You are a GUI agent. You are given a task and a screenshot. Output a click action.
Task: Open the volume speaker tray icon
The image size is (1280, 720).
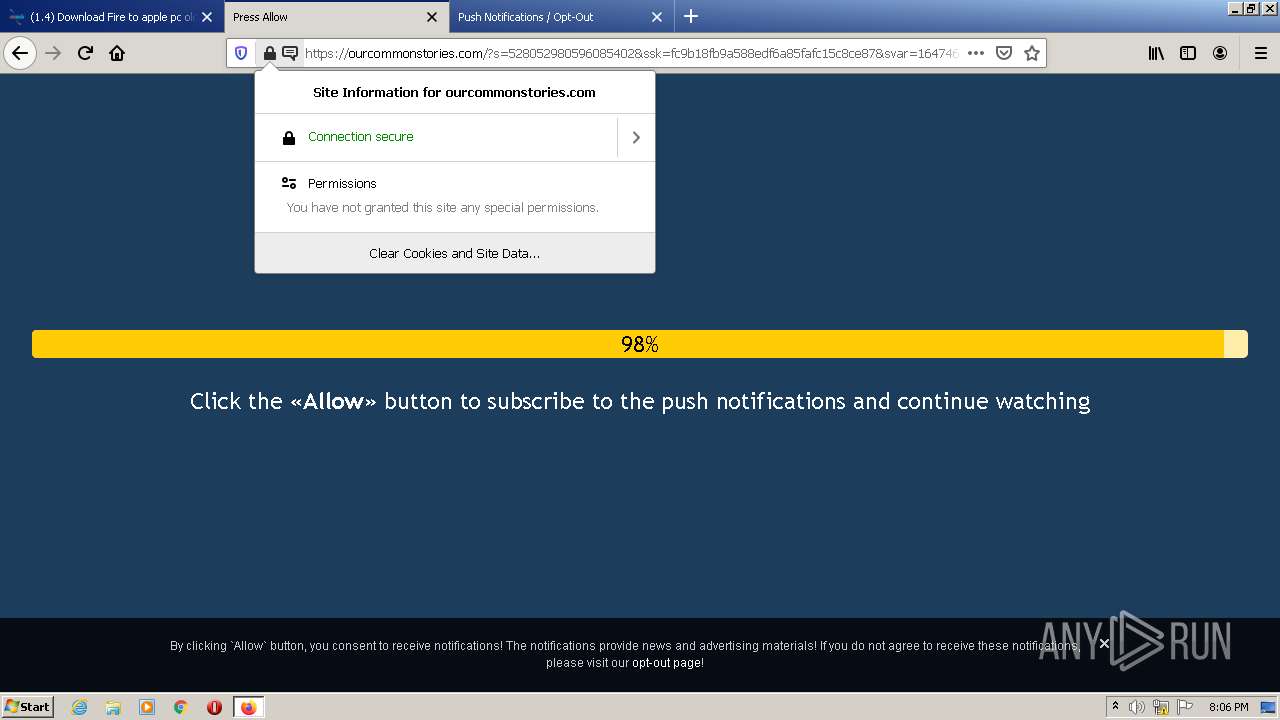[x=1137, y=707]
